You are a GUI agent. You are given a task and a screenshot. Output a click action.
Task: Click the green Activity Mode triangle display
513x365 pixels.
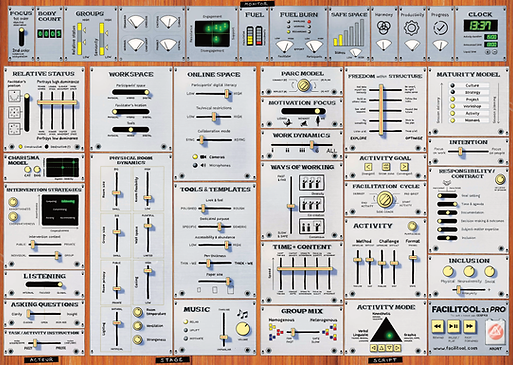coord(386,330)
